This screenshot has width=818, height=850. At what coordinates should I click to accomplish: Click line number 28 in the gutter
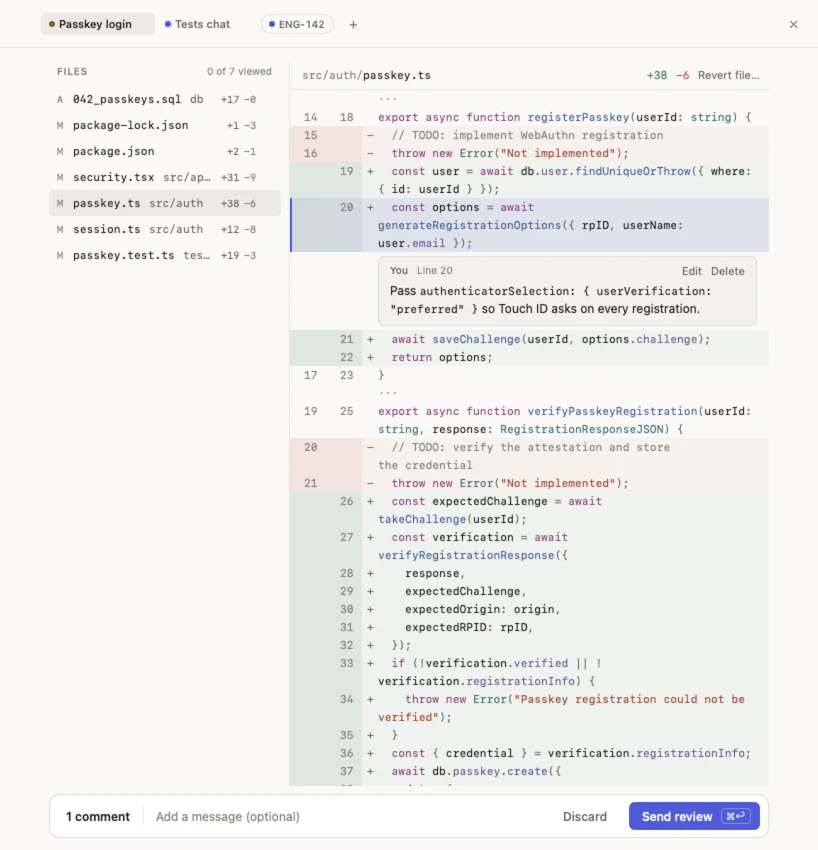346,573
